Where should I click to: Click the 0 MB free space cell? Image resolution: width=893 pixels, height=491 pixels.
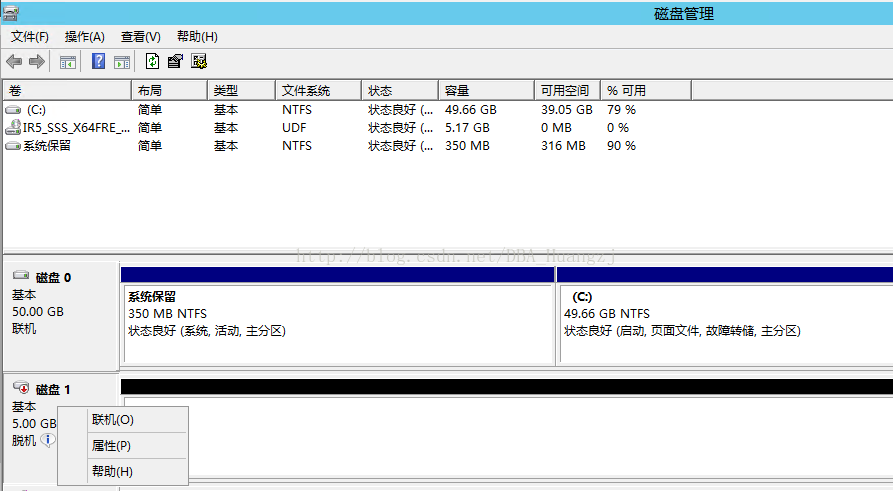(556, 128)
